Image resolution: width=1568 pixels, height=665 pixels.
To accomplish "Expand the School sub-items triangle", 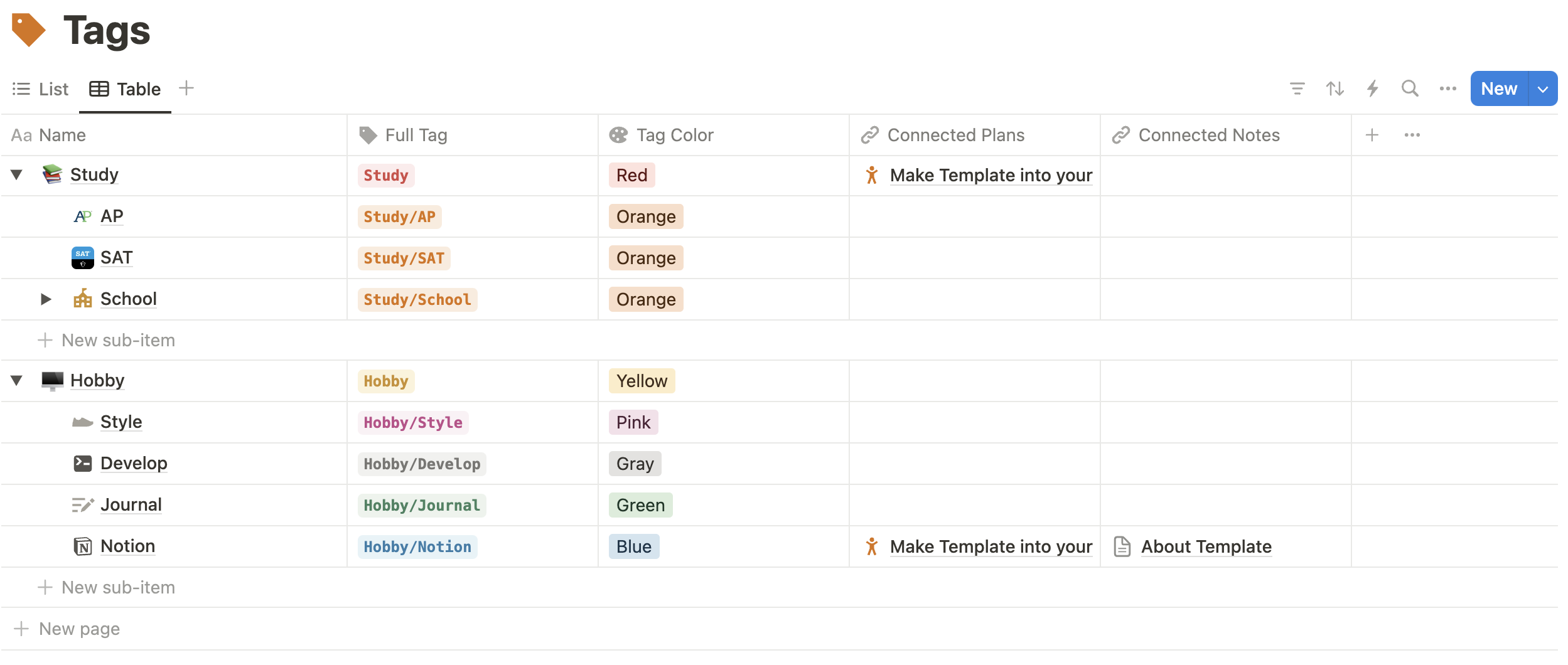I will [x=45, y=299].
